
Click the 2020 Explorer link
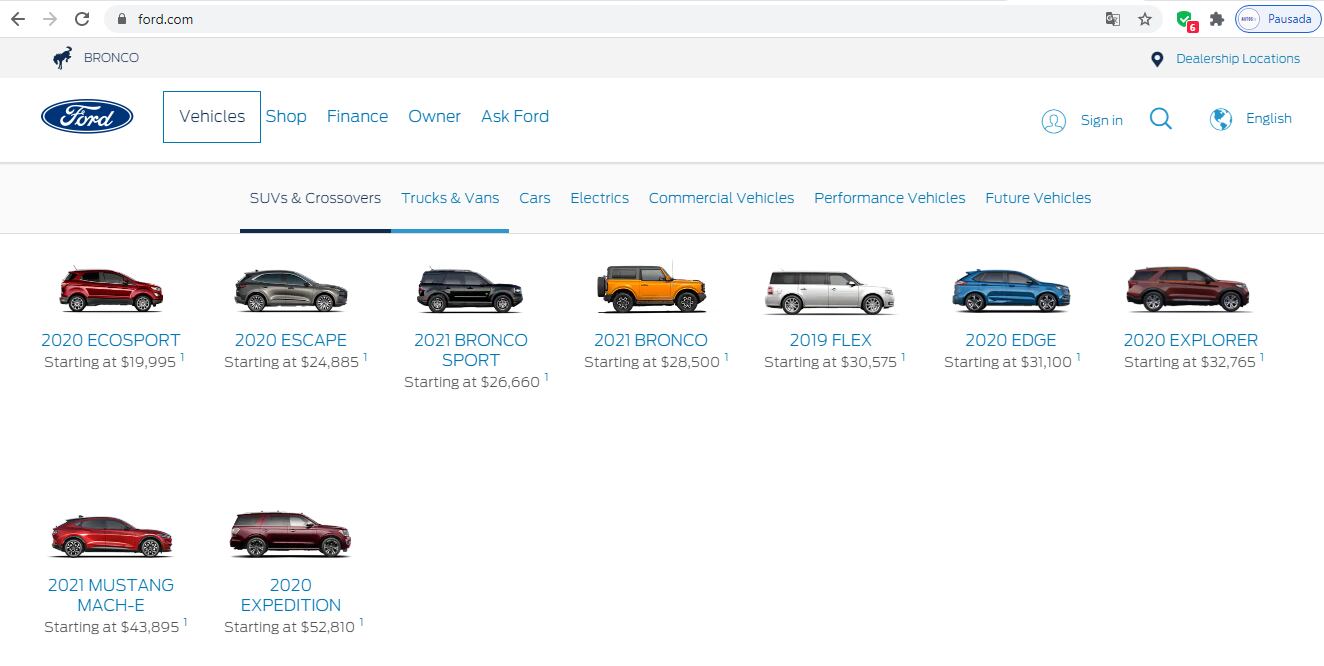[x=1190, y=340]
